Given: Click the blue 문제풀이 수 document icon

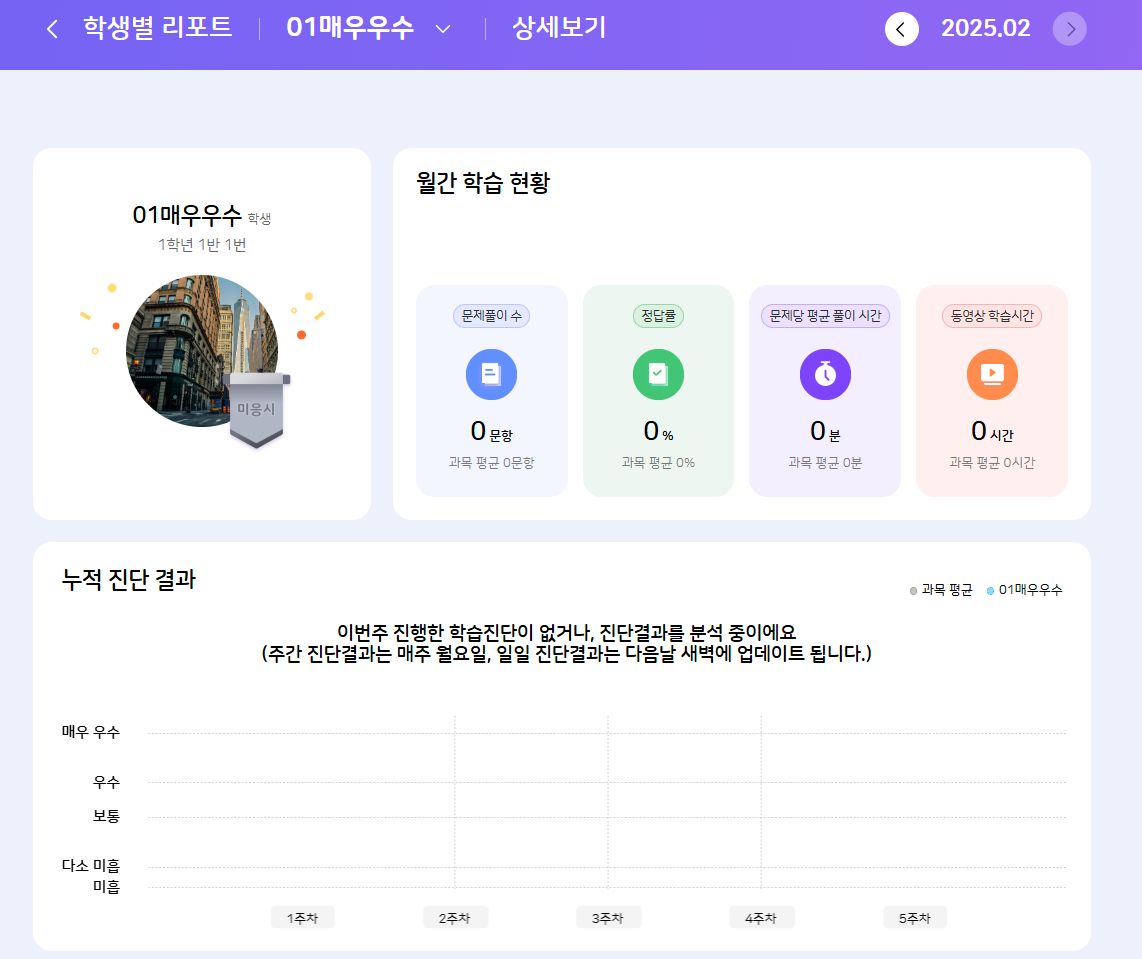Looking at the screenshot, I should coord(491,374).
